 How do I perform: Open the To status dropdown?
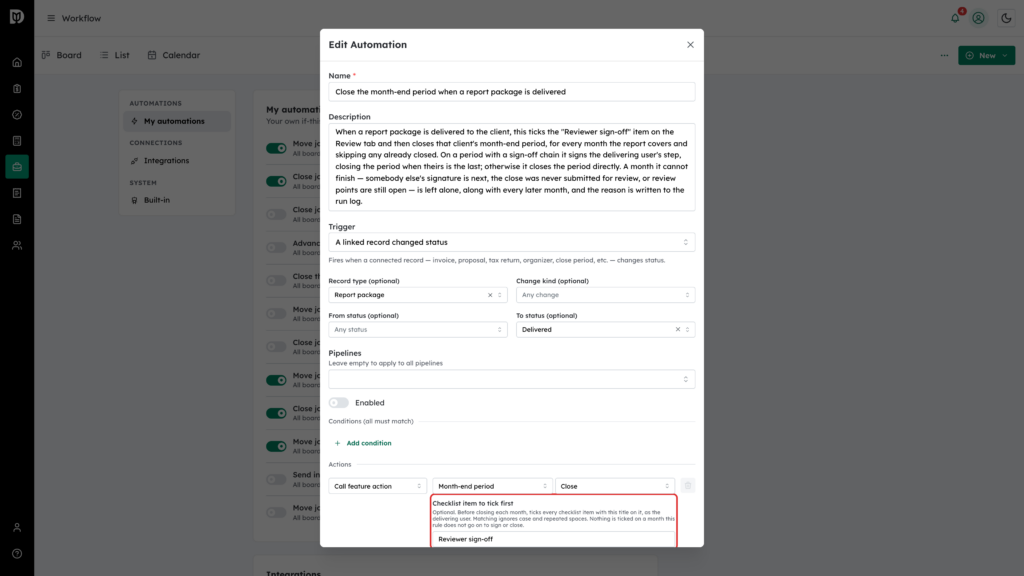[605, 330]
